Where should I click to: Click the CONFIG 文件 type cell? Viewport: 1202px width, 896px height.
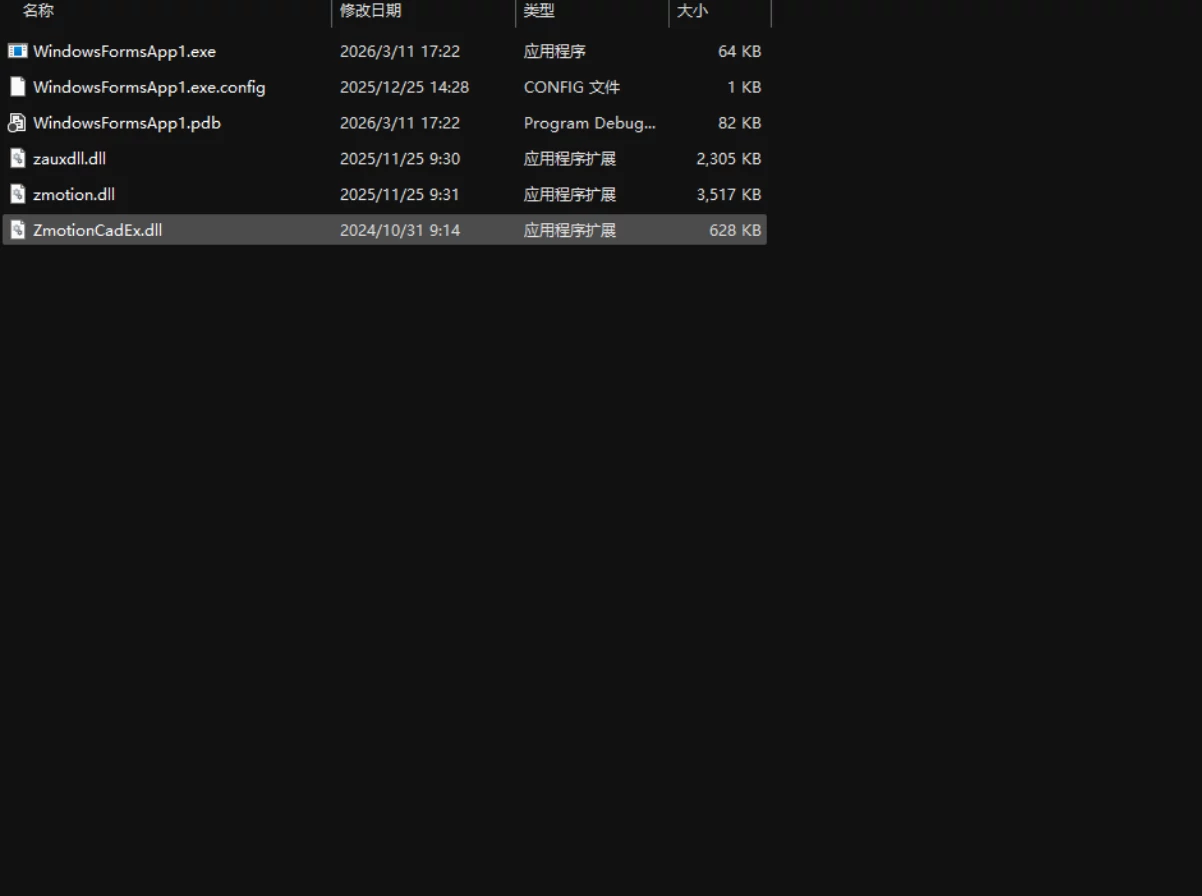[x=572, y=87]
